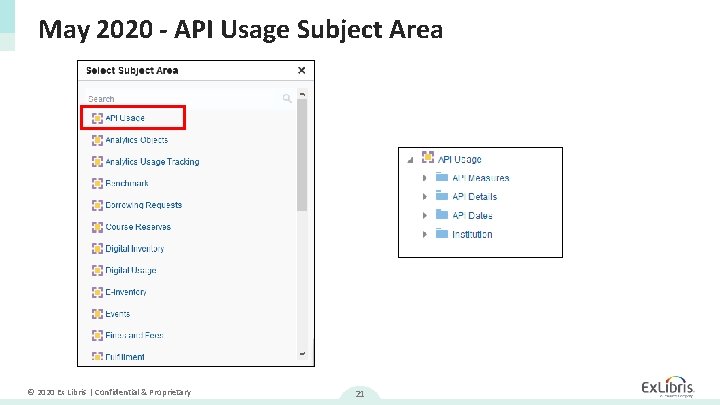Click the scrollbar up arrow
The width and height of the screenshot is (720, 405).
pos(302,94)
